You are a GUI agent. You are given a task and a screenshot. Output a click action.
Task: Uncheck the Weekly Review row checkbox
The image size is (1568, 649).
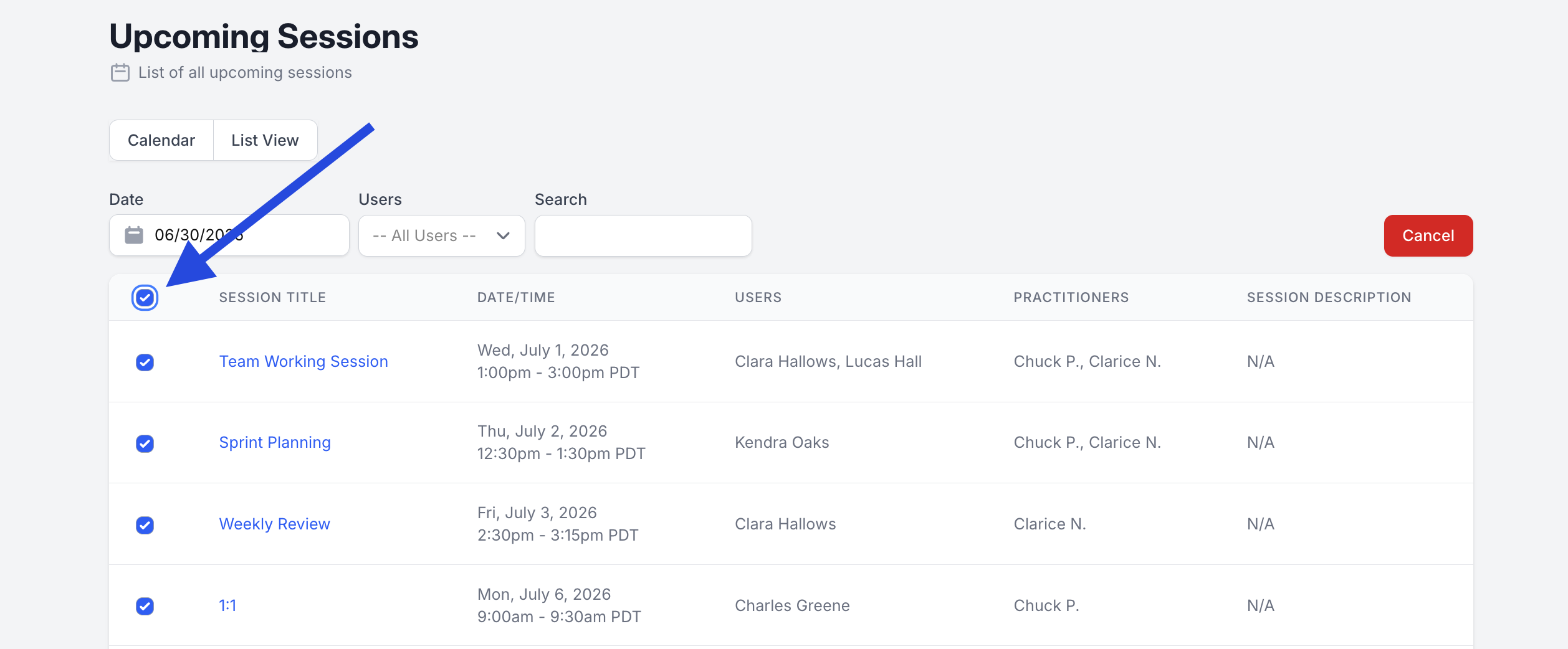tap(145, 525)
